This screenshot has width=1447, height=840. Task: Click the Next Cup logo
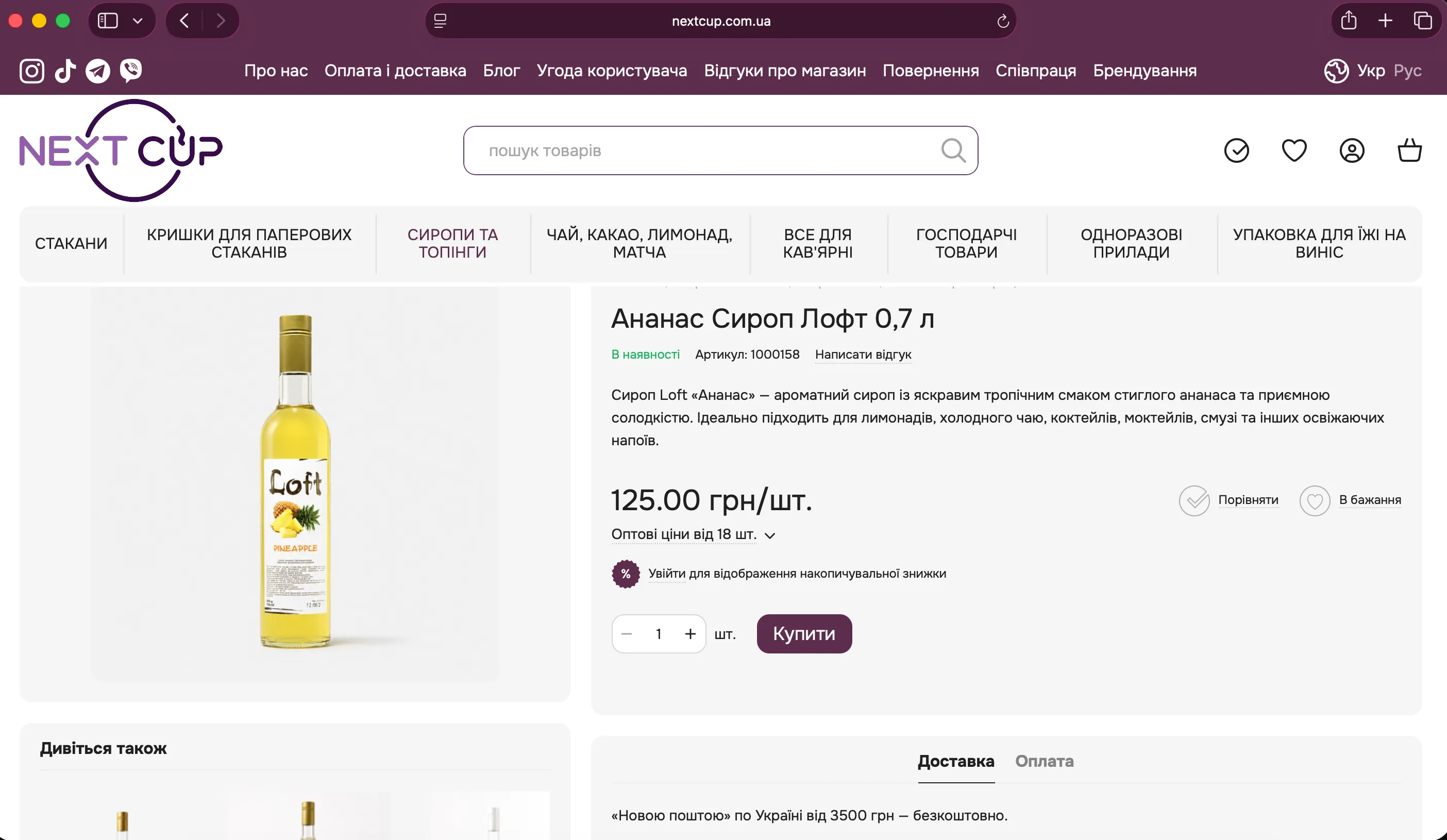[x=121, y=150]
